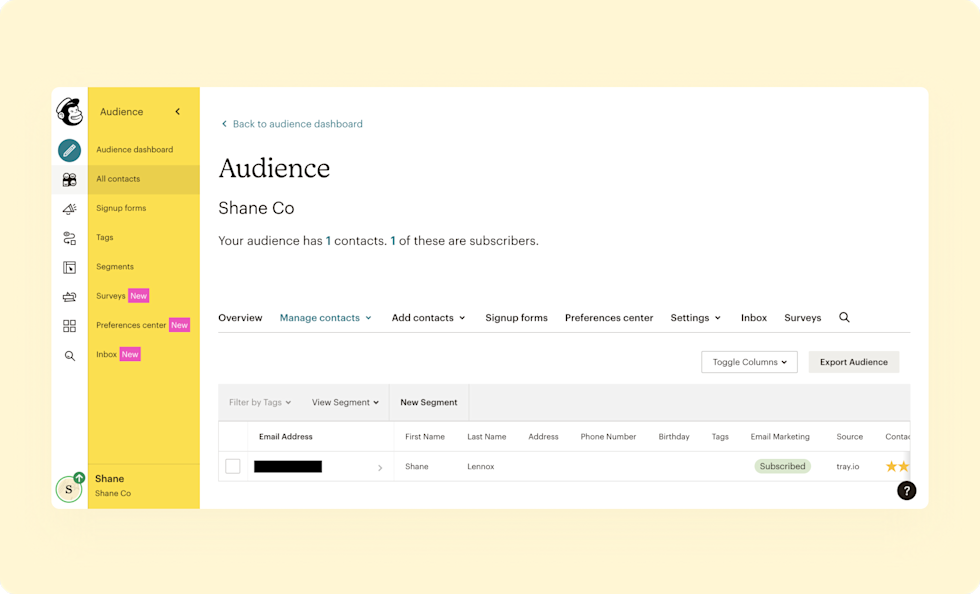Click the New Segment button

[x=428, y=402]
